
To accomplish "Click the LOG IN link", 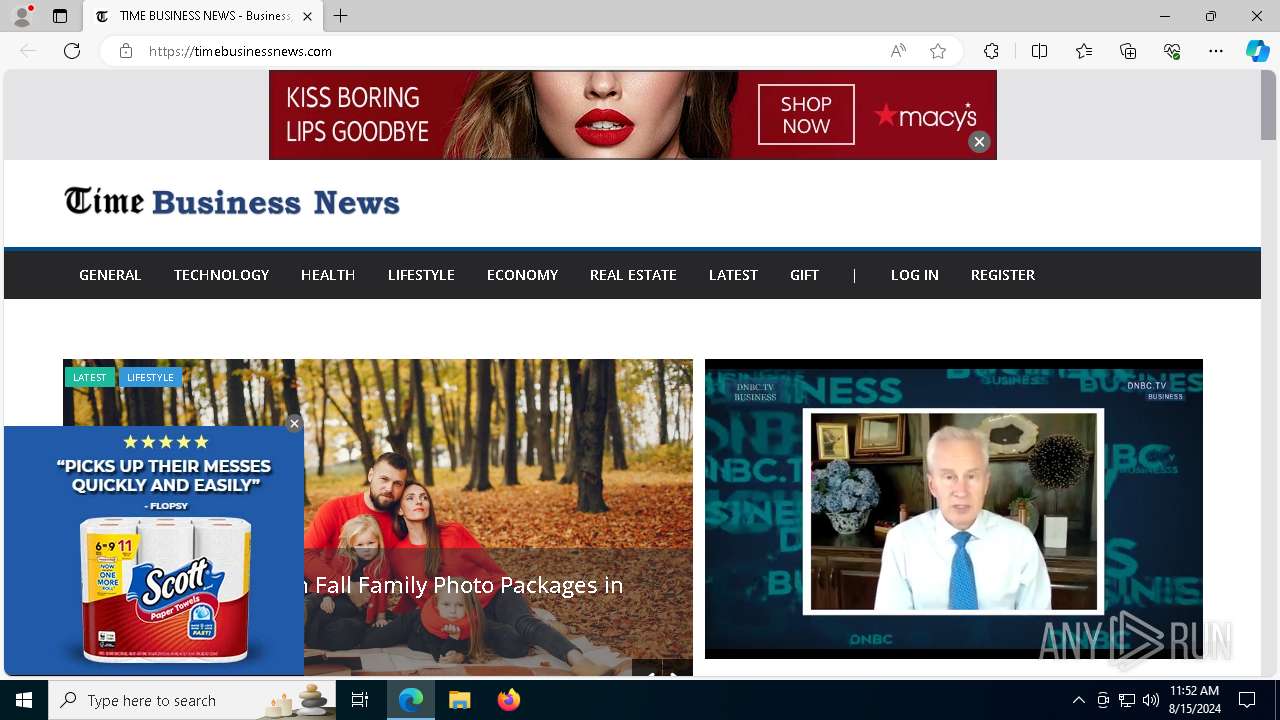I will tap(915, 275).
